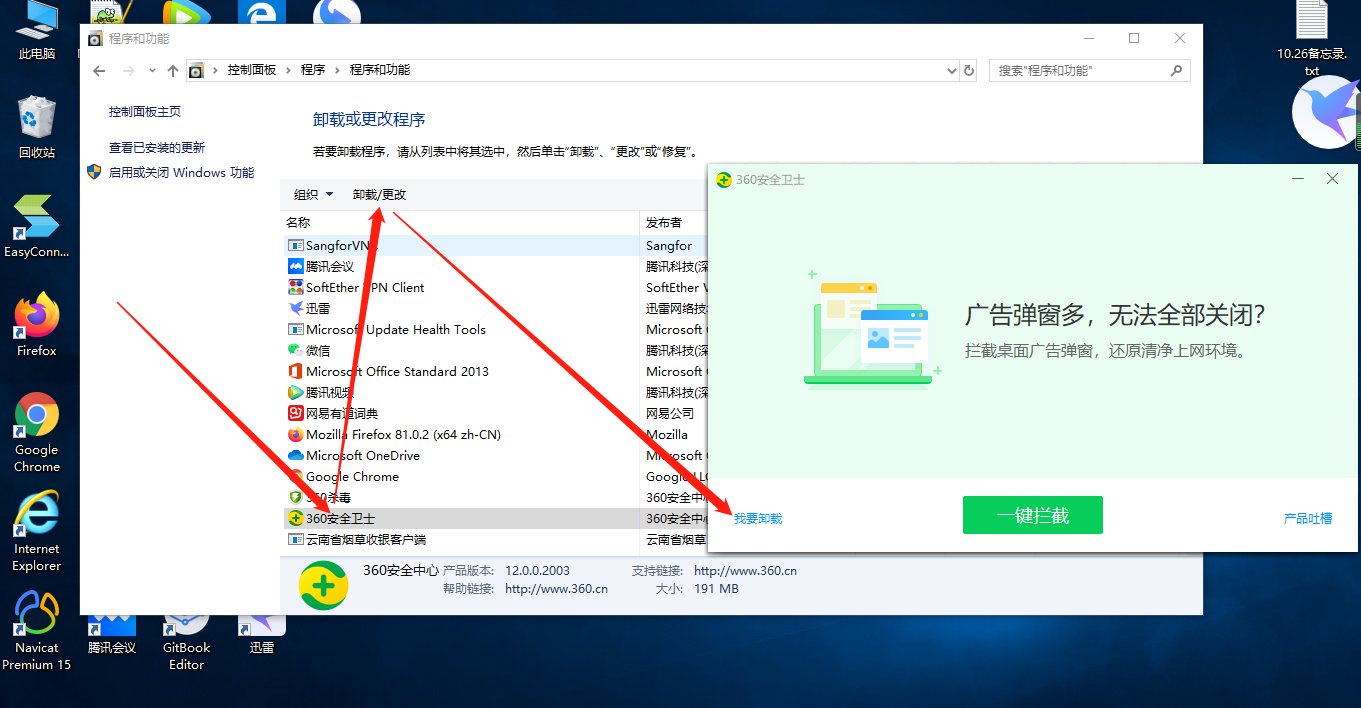Click 卸载/更改 on the toolbar
This screenshot has width=1361, height=708.
(x=379, y=194)
